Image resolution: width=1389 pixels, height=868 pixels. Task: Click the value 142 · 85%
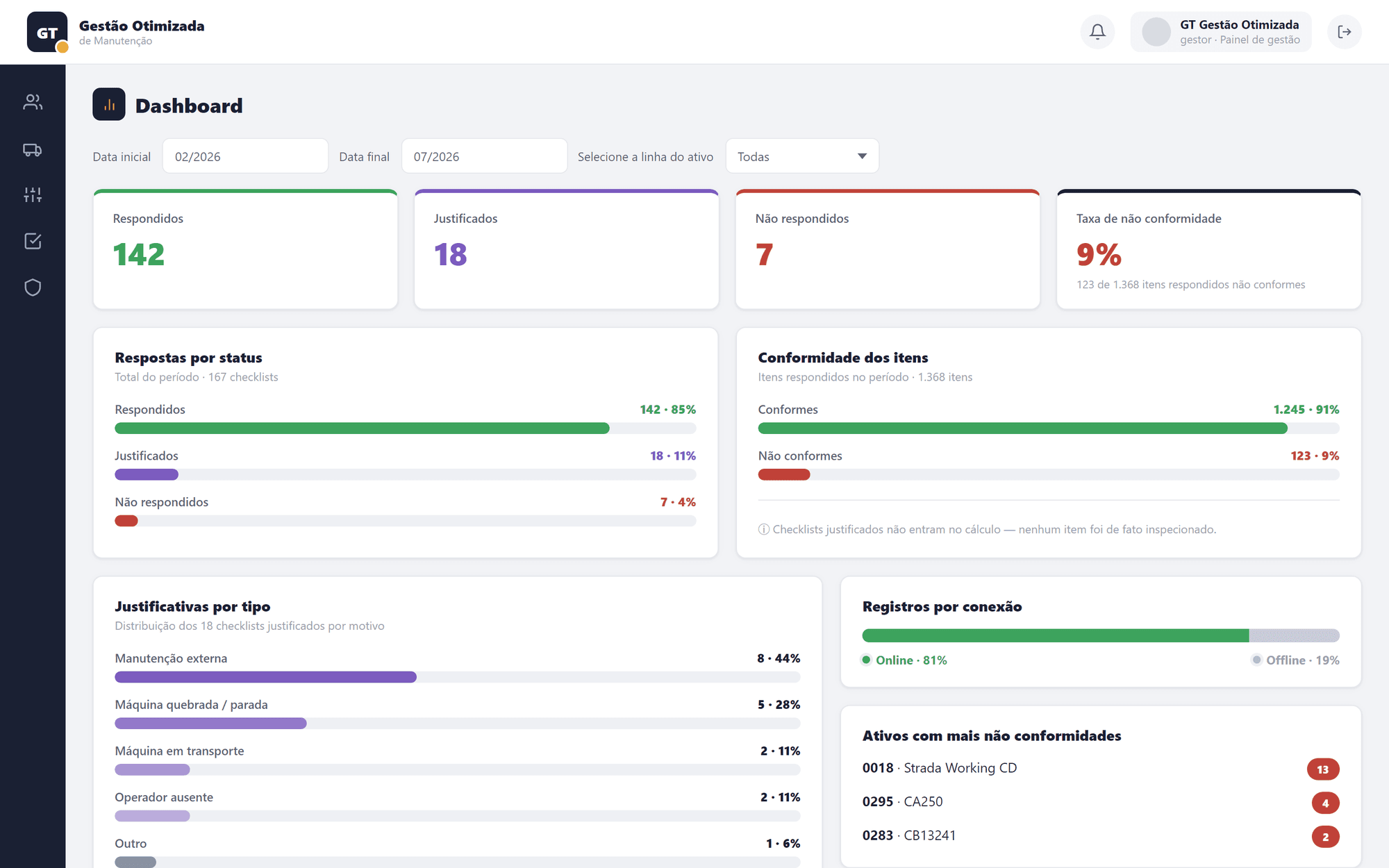point(667,410)
